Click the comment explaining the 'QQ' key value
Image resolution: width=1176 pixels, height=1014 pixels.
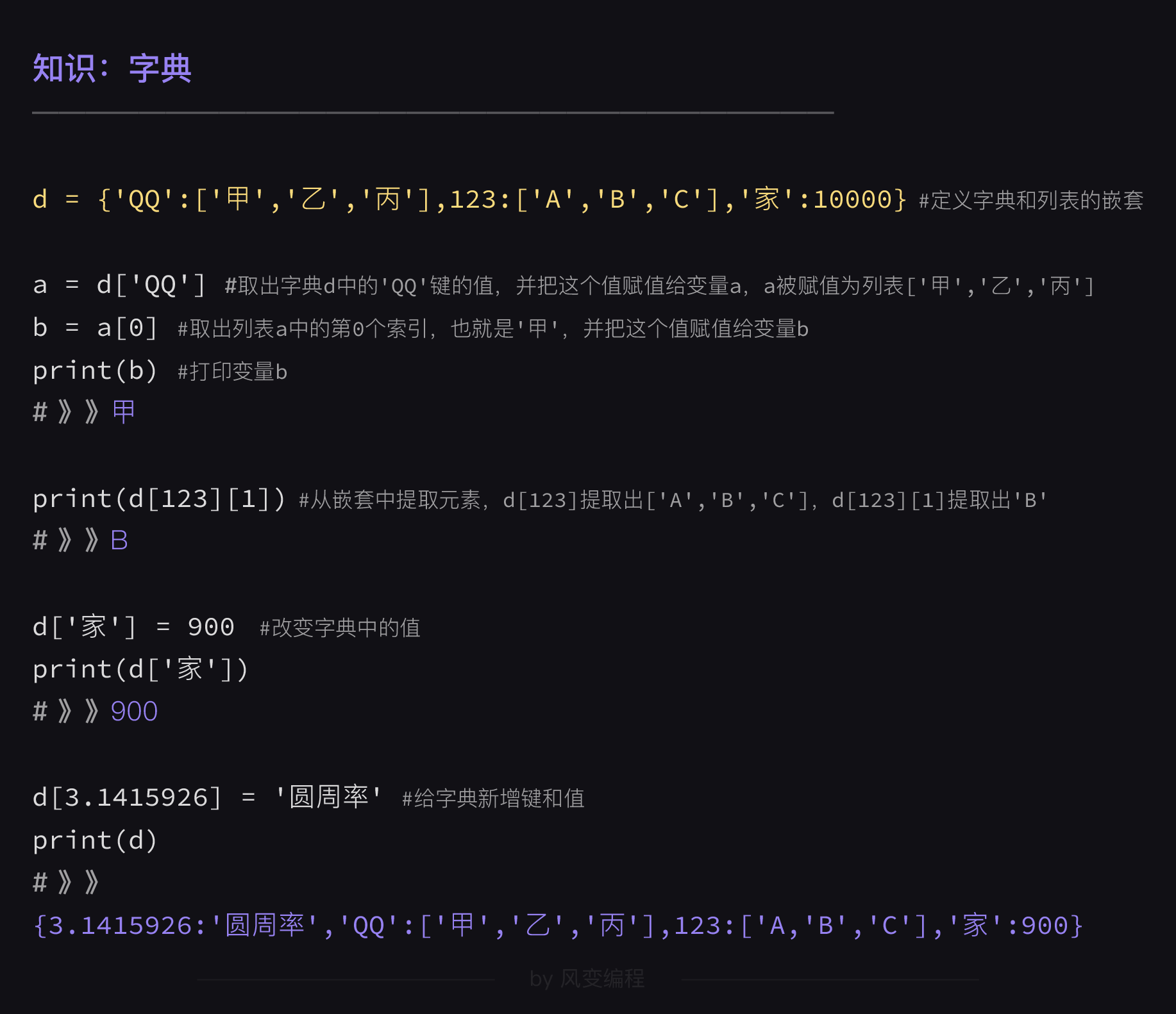coord(659,286)
